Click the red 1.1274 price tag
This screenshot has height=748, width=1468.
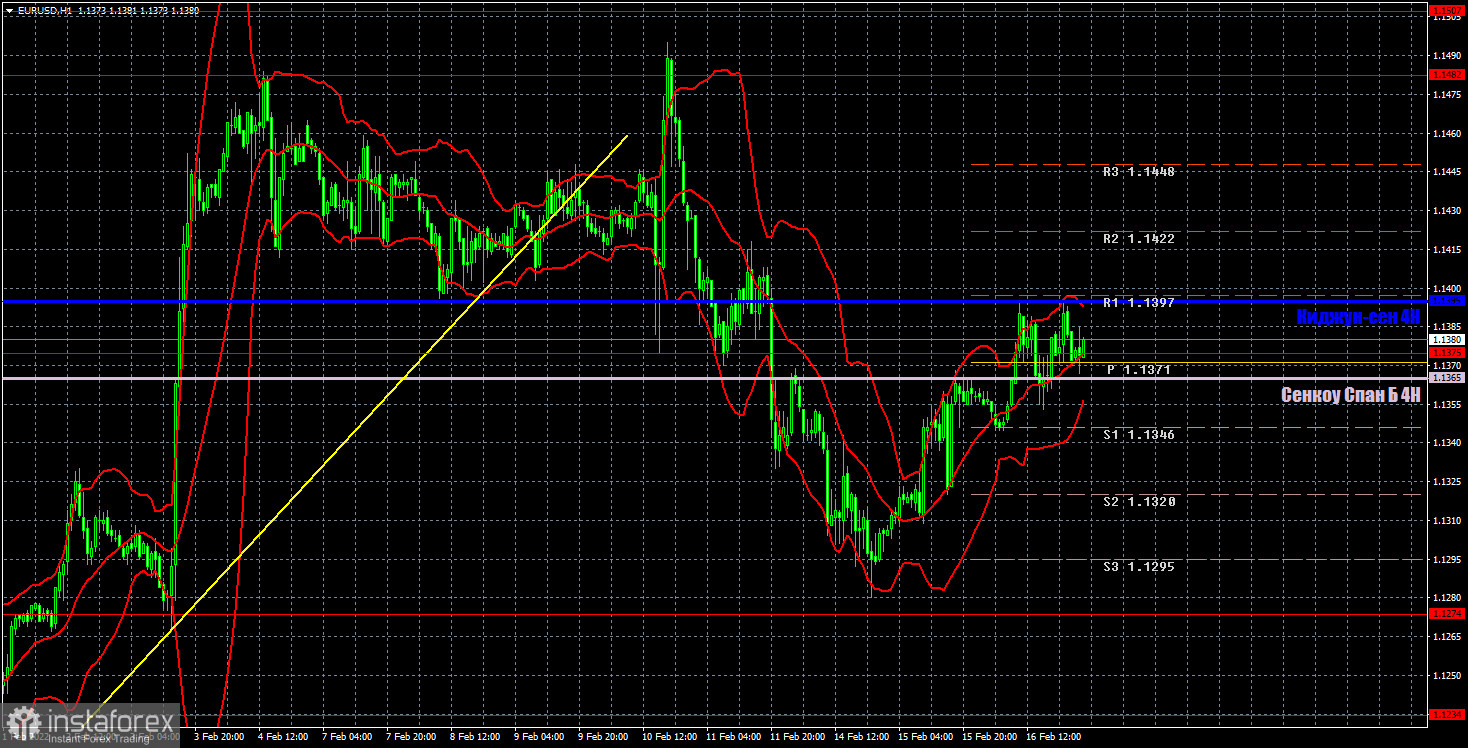tap(1447, 614)
